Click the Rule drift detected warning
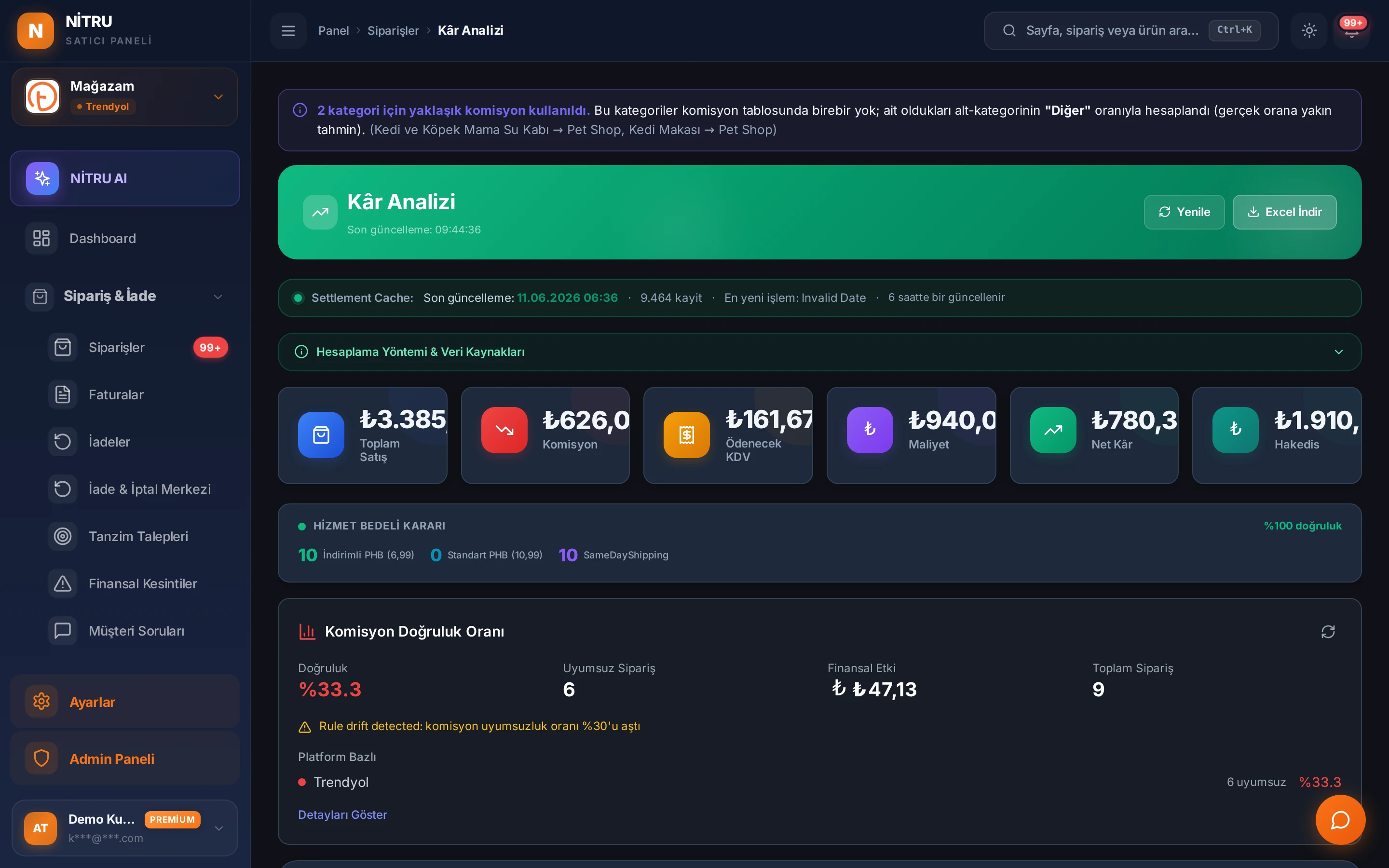1389x868 pixels. (x=469, y=726)
